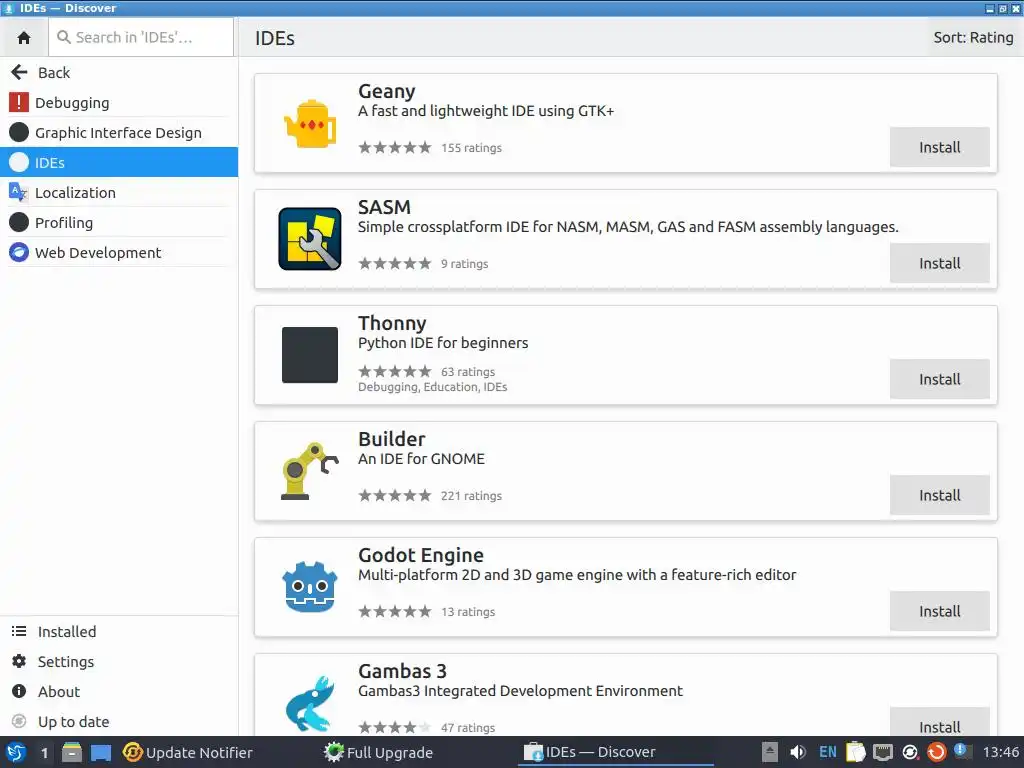Viewport: 1024px width, 768px height.
Task: Open the Godot Engine app title
Action: tap(421, 555)
